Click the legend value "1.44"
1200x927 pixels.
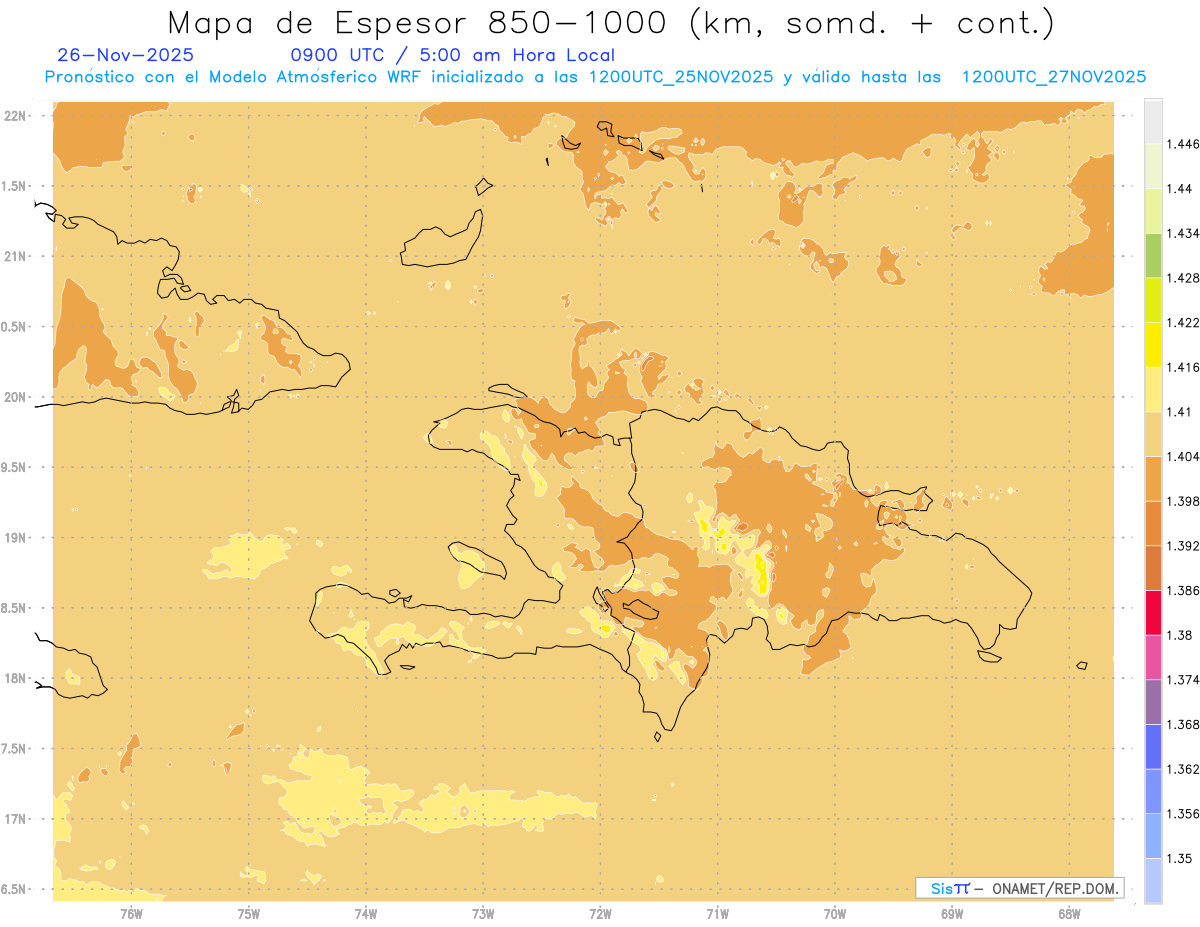coord(1180,188)
